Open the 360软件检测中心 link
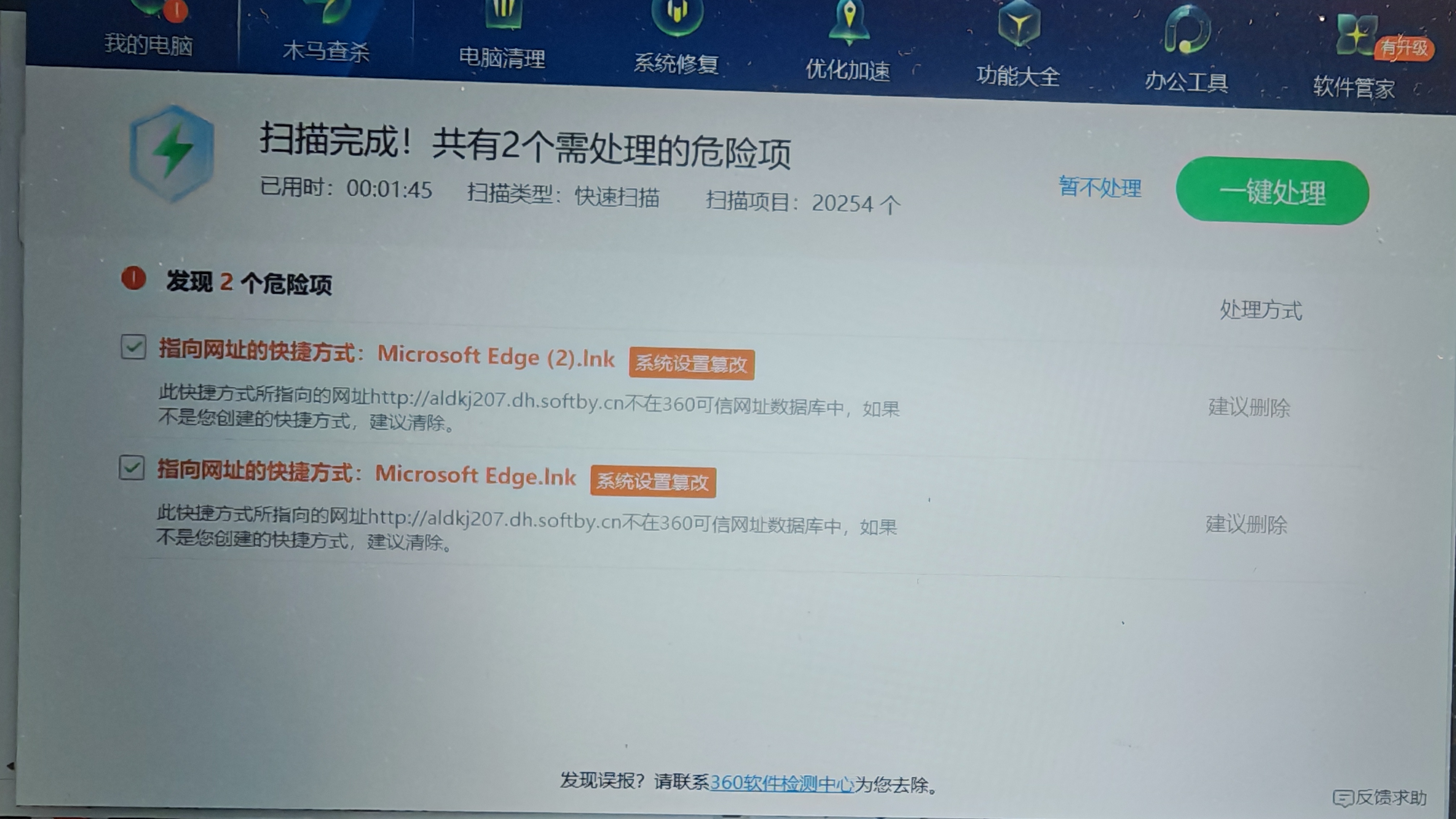 (782, 783)
